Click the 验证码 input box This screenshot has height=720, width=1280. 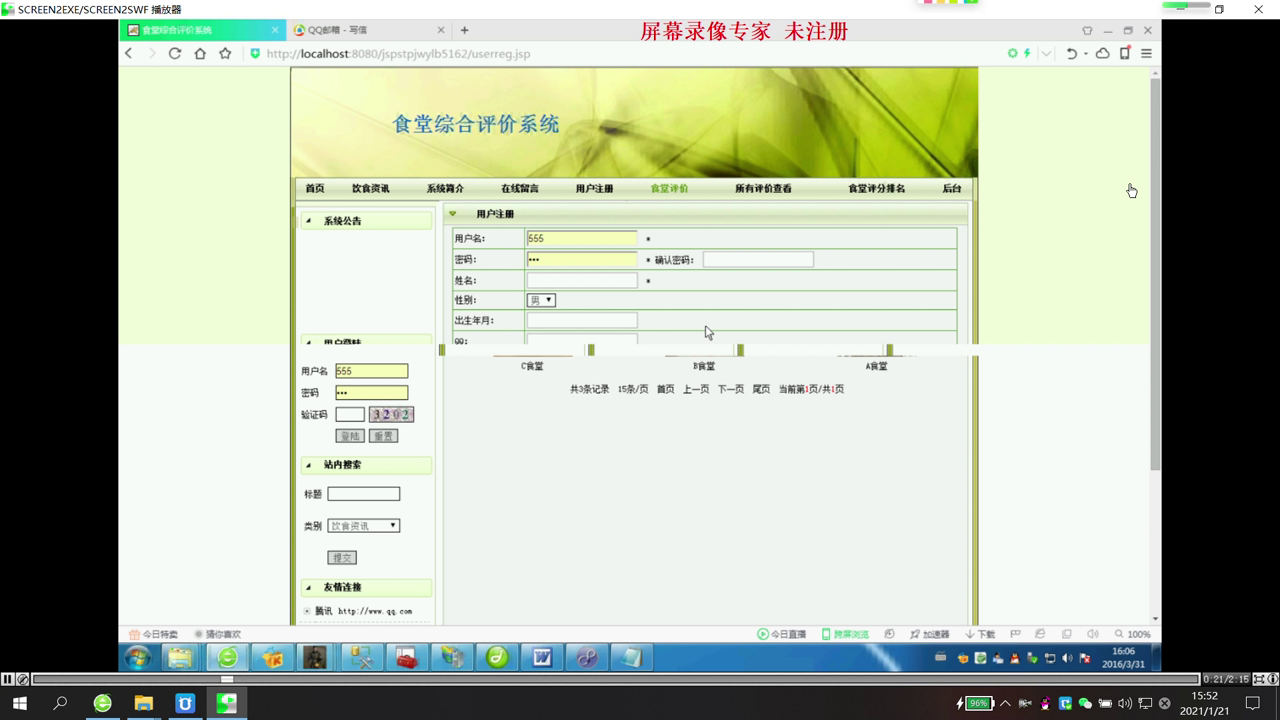point(350,414)
